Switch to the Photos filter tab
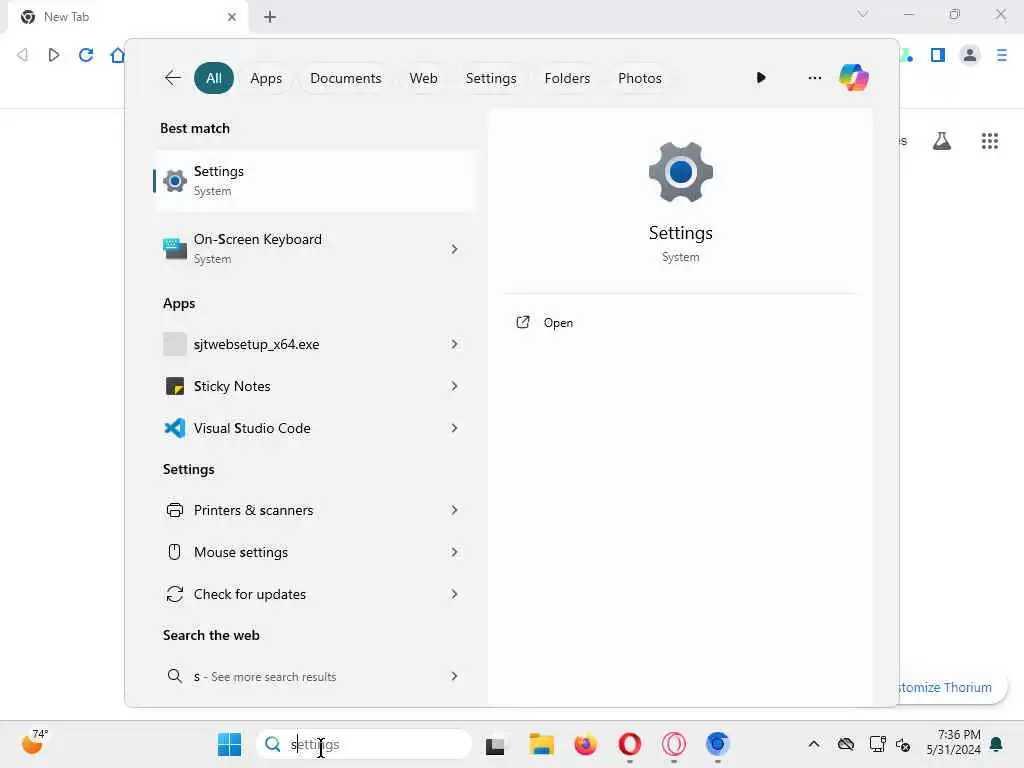 [639, 78]
